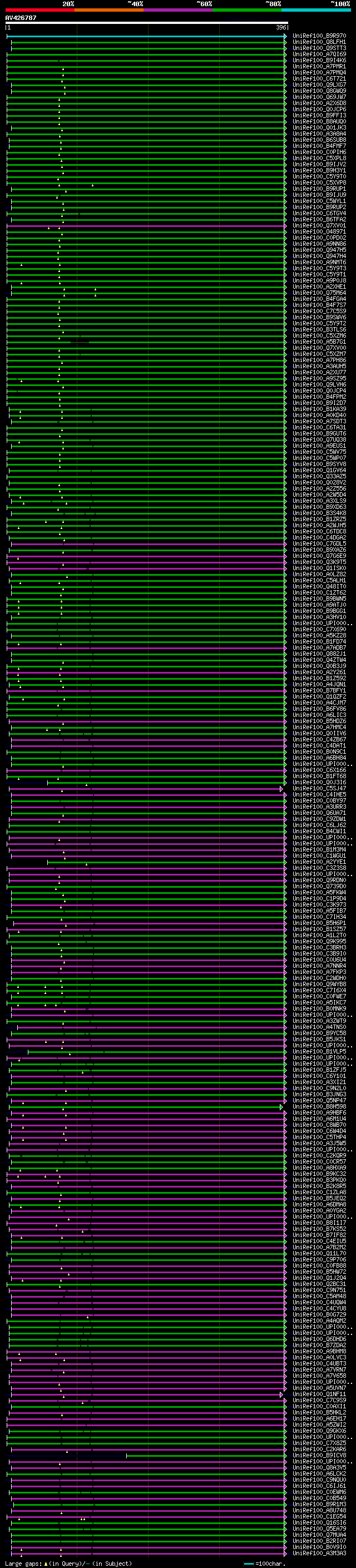Select hit UniRef100_B1M3M4
This screenshot has width=356, height=1568.
click(319, 850)
